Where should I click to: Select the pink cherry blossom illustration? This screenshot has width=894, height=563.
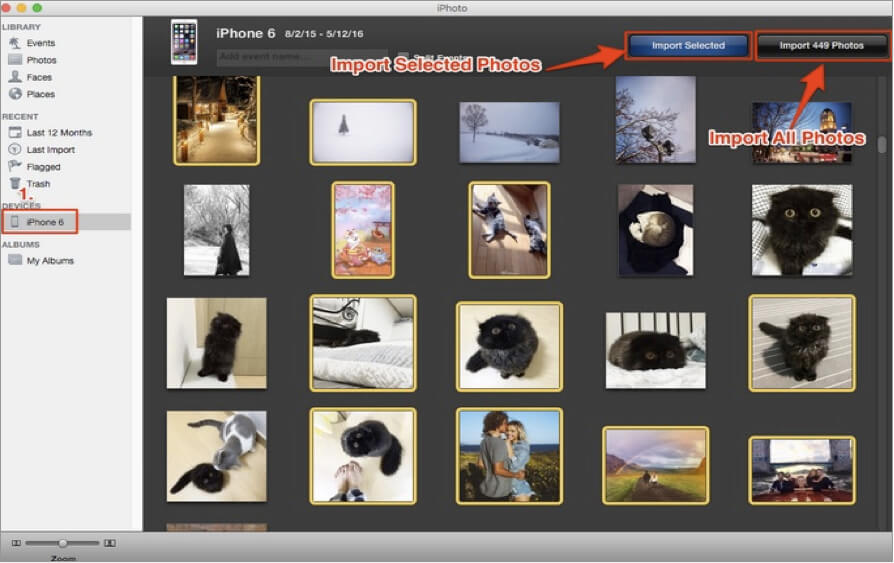point(363,230)
